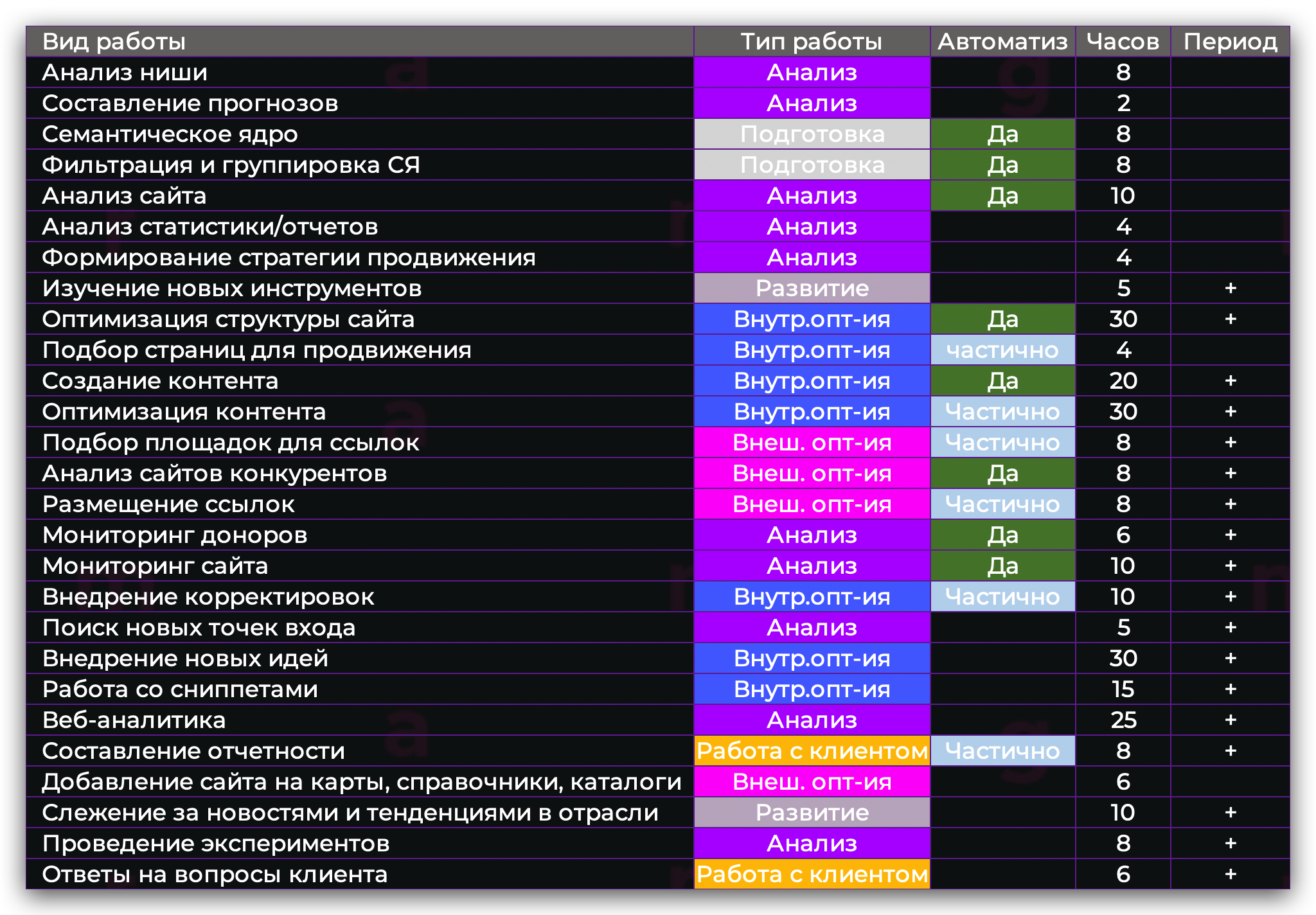Click hours '30' in Оптимизация структуры сайта row

(x=1123, y=319)
